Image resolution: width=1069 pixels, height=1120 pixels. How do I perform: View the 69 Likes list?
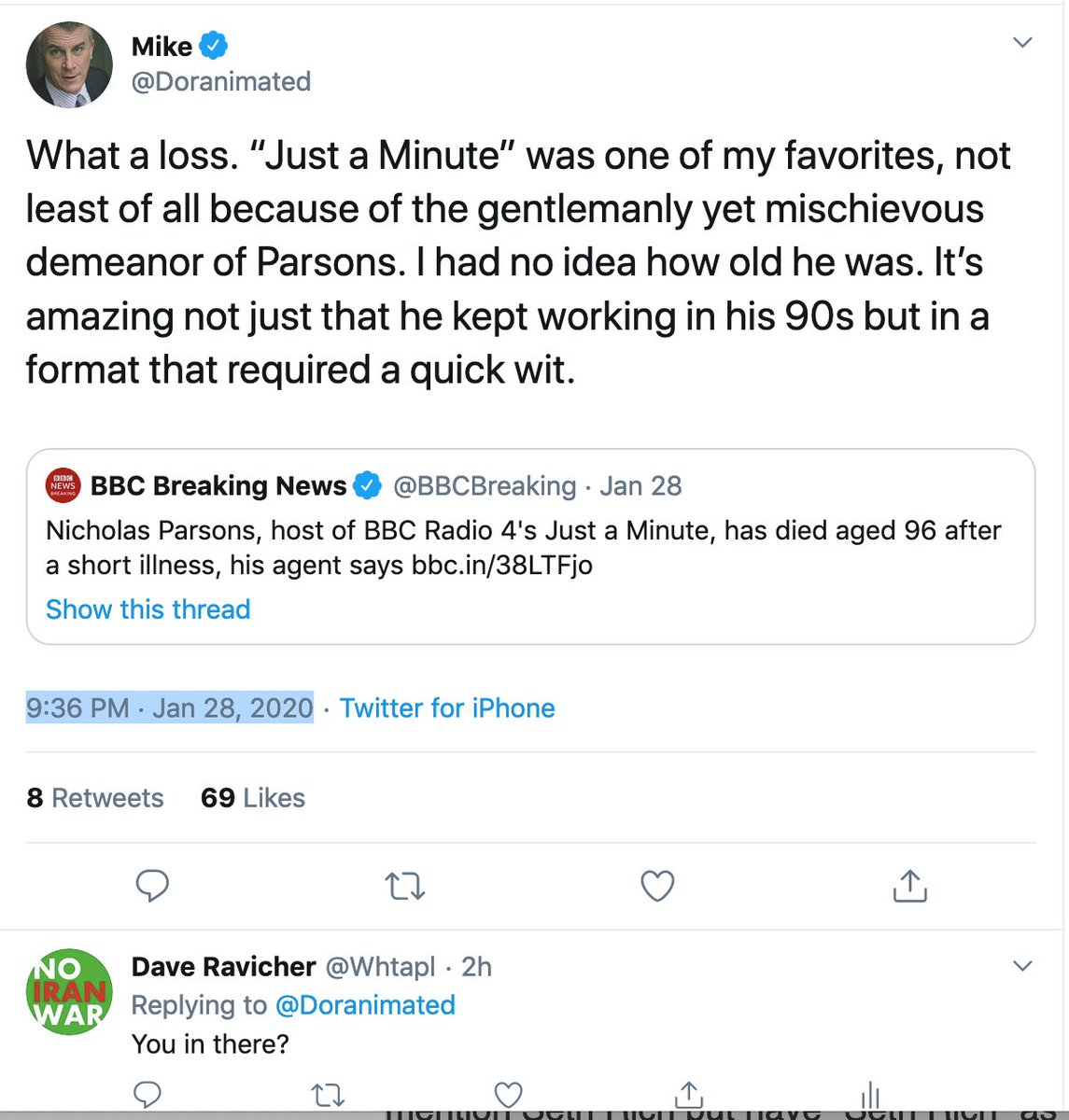253,798
